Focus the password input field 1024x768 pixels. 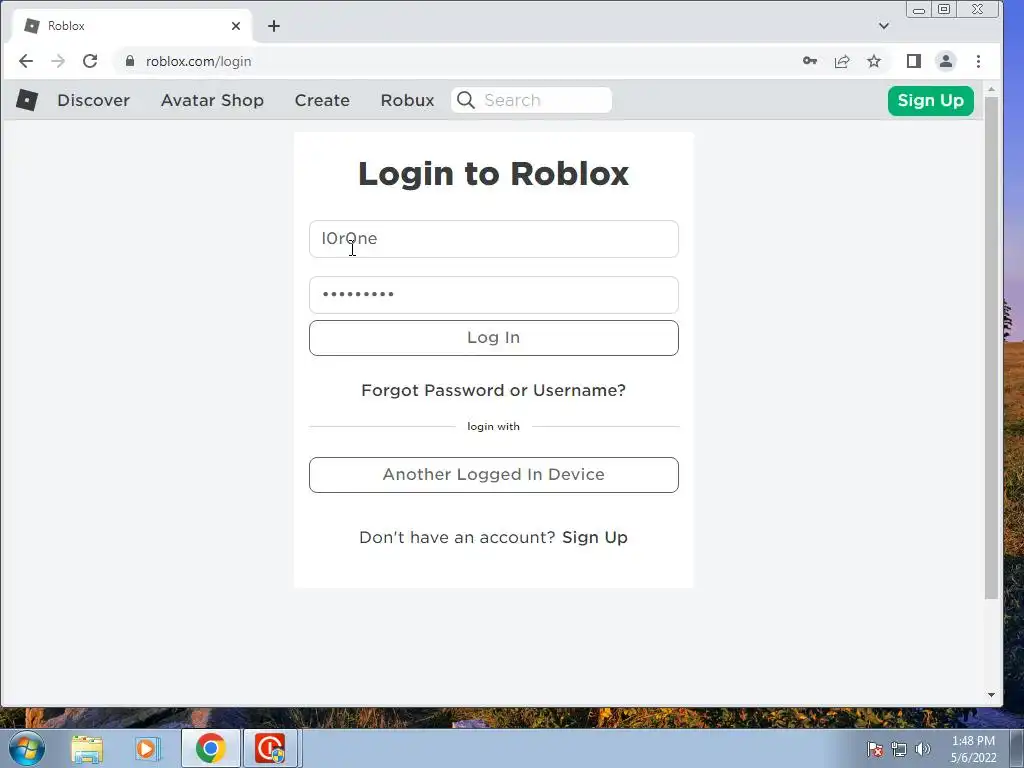tap(494, 295)
